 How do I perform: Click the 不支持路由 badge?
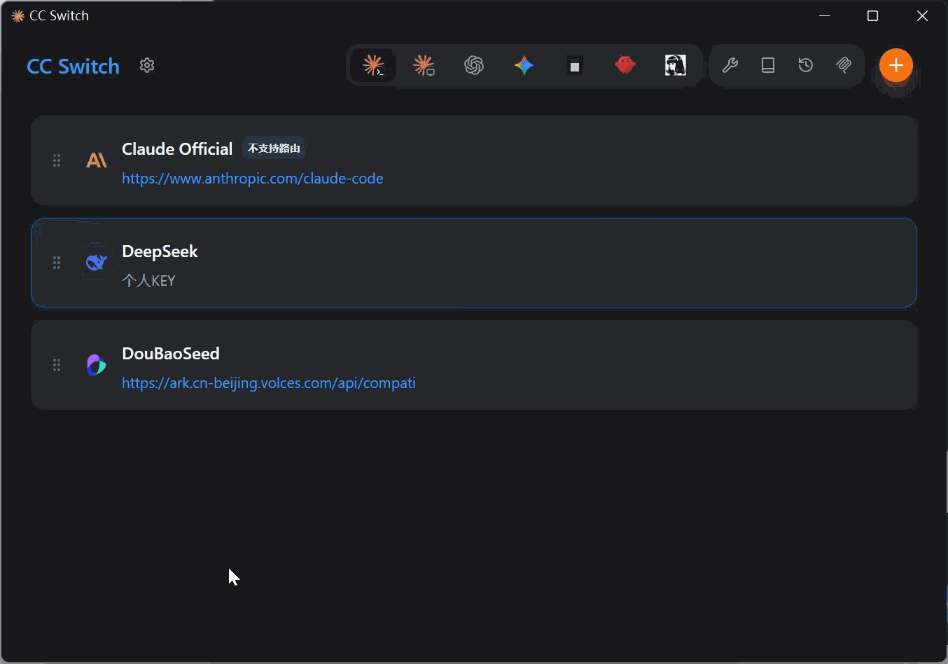[x=274, y=149]
